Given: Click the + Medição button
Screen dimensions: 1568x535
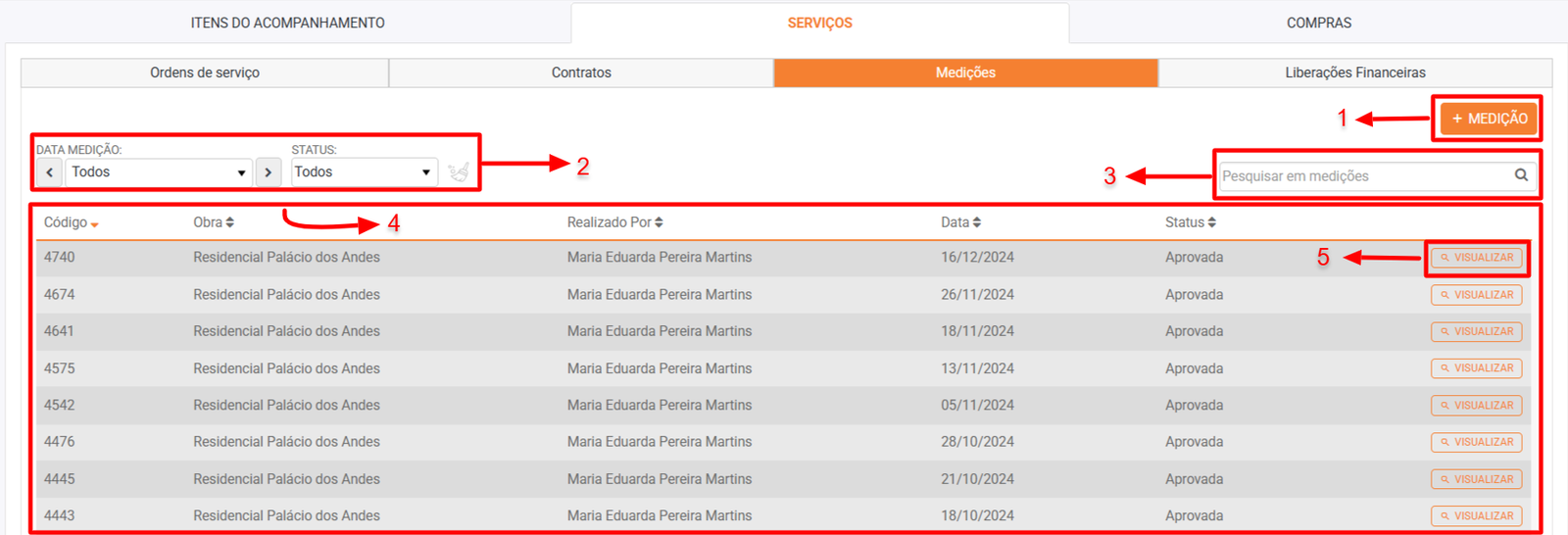Looking at the screenshot, I should 1489,119.
